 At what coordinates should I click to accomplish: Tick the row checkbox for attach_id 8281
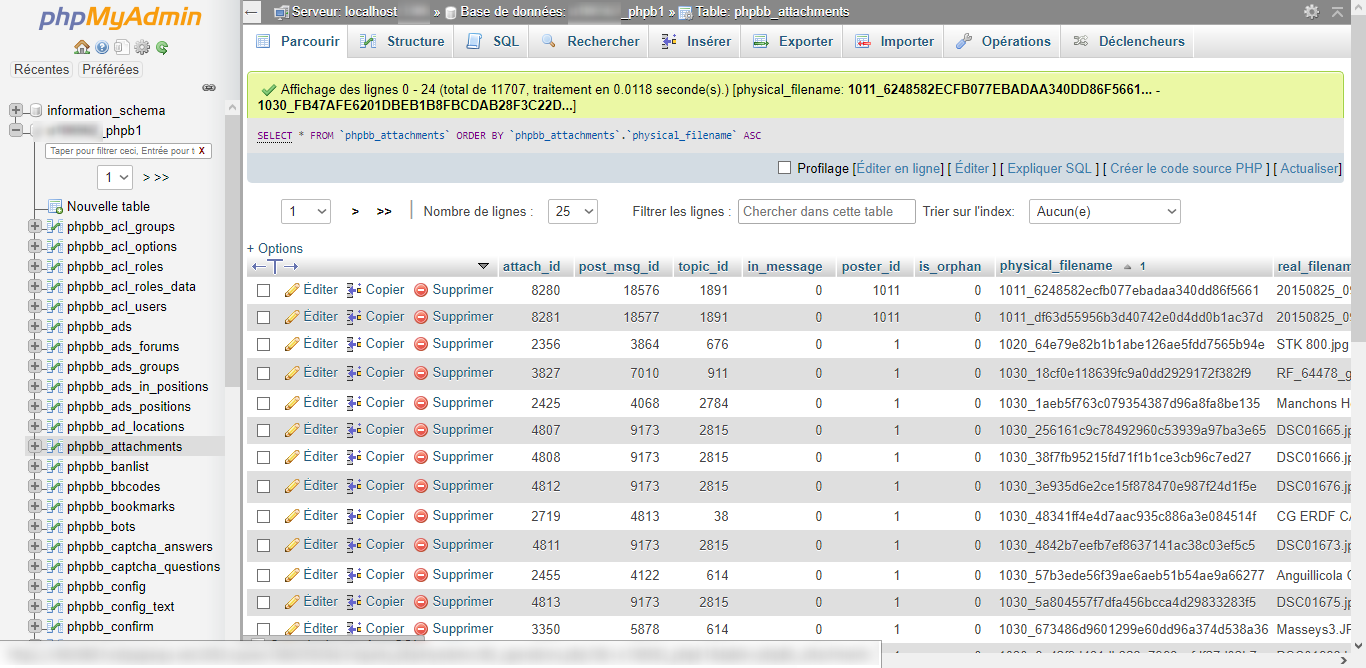[x=264, y=317]
